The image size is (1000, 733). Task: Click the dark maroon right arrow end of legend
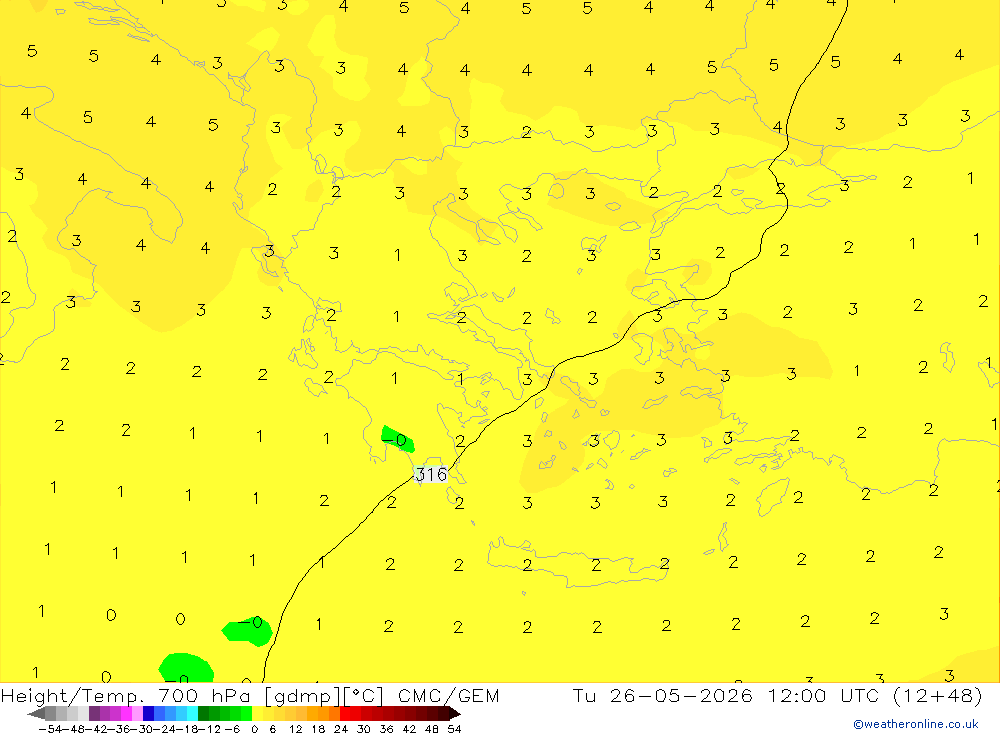pyautogui.click(x=455, y=714)
